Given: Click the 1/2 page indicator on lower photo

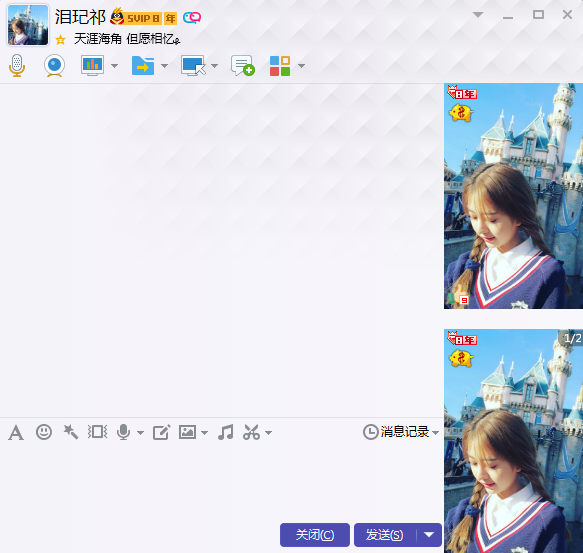Looking at the screenshot, I should (x=572, y=338).
